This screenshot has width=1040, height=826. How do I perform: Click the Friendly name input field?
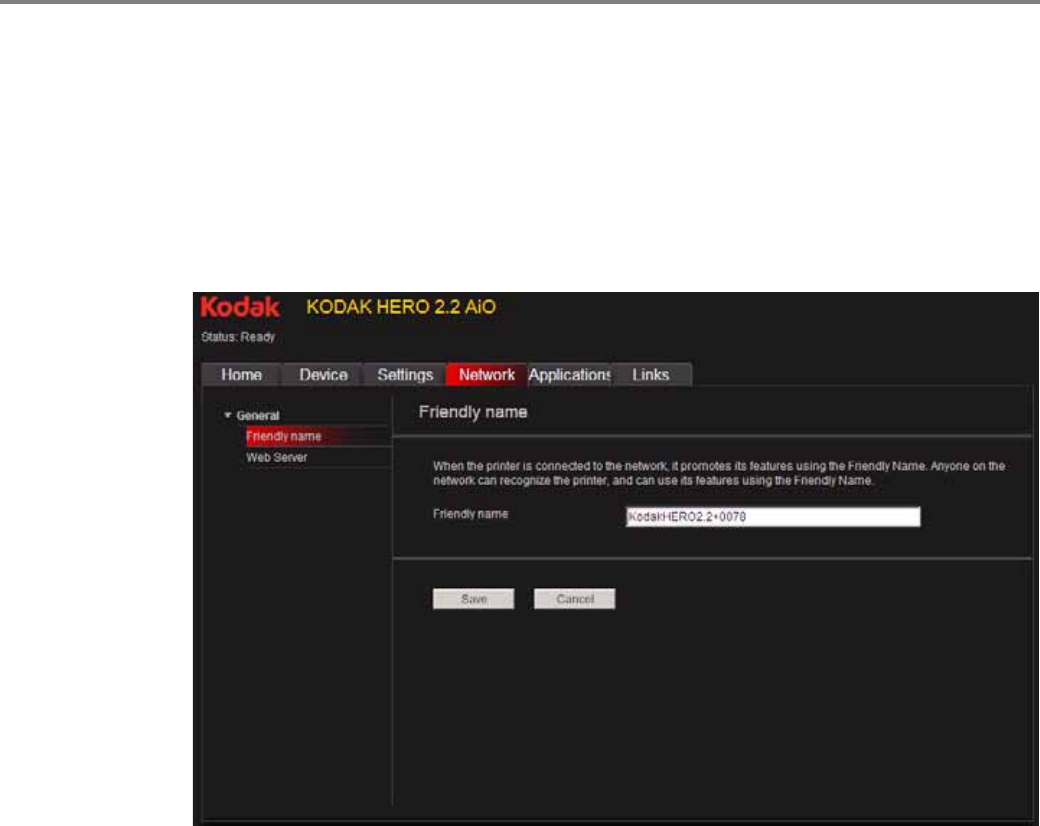773,517
